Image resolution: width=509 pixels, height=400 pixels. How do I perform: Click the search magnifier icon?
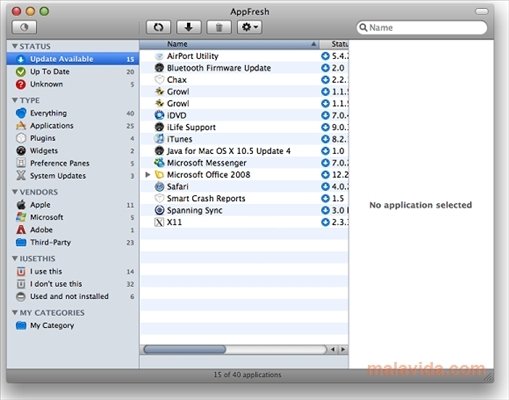point(363,27)
